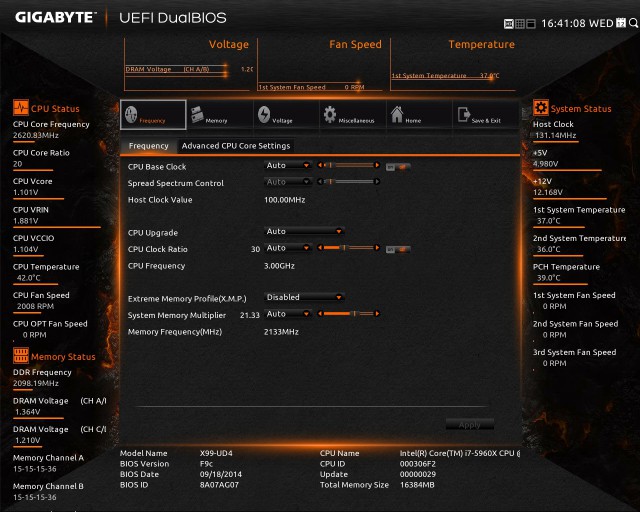Click the Spread Spectrum Control slider track
The image size is (640, 512).
click(x=349, y=181)
